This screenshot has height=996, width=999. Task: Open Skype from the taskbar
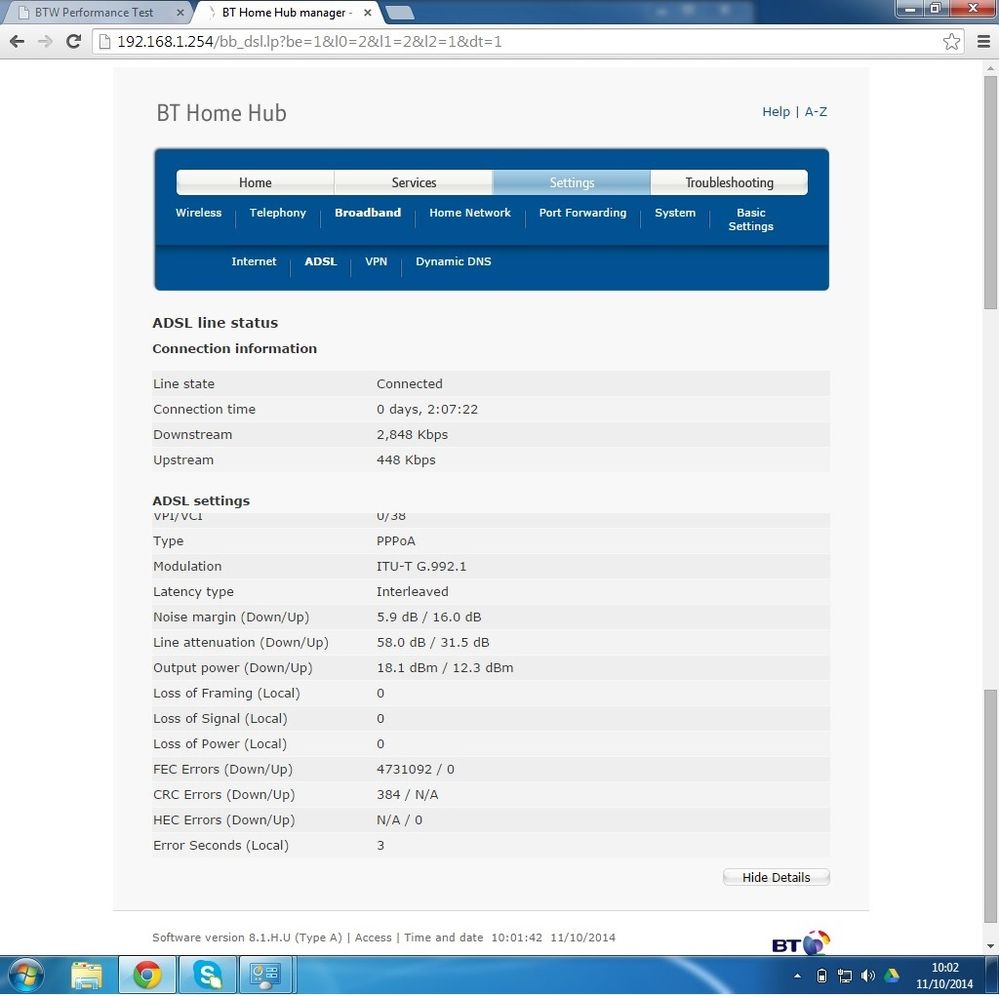(x=208, y=975)
